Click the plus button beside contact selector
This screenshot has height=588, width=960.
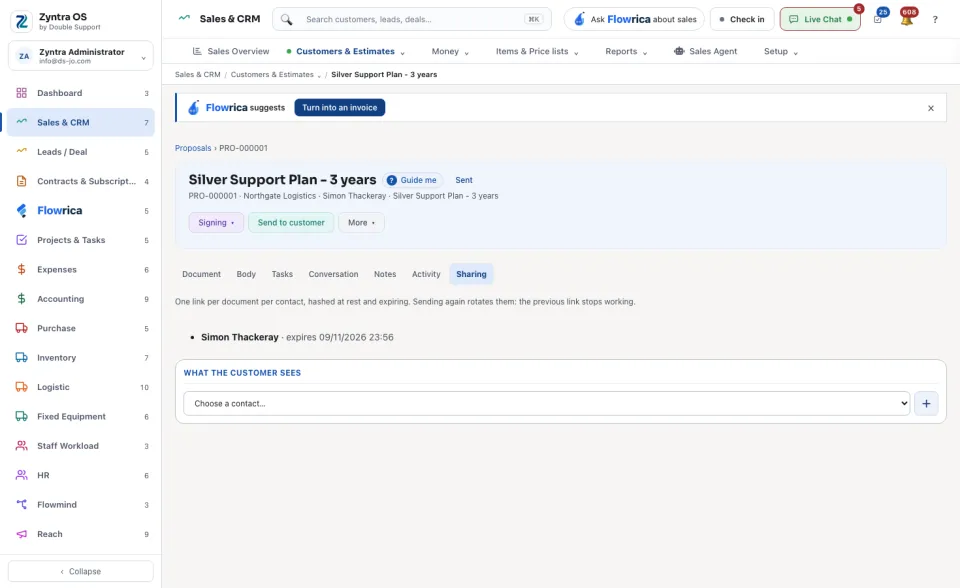click(x=926, y=404)
